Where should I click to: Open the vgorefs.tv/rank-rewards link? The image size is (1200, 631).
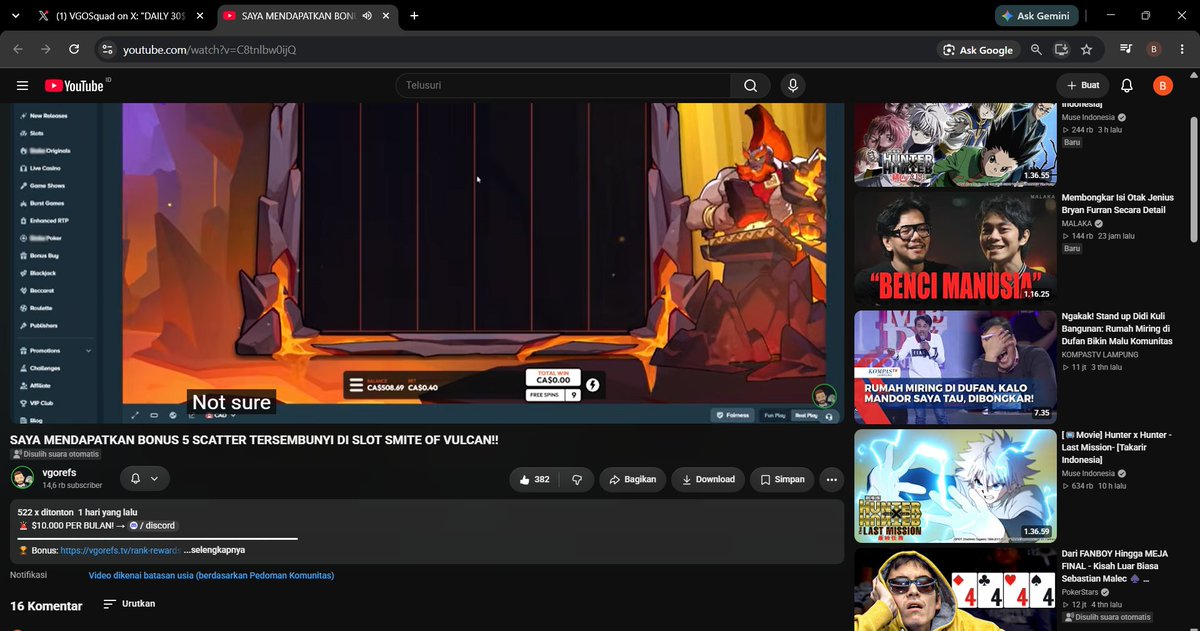120,550
